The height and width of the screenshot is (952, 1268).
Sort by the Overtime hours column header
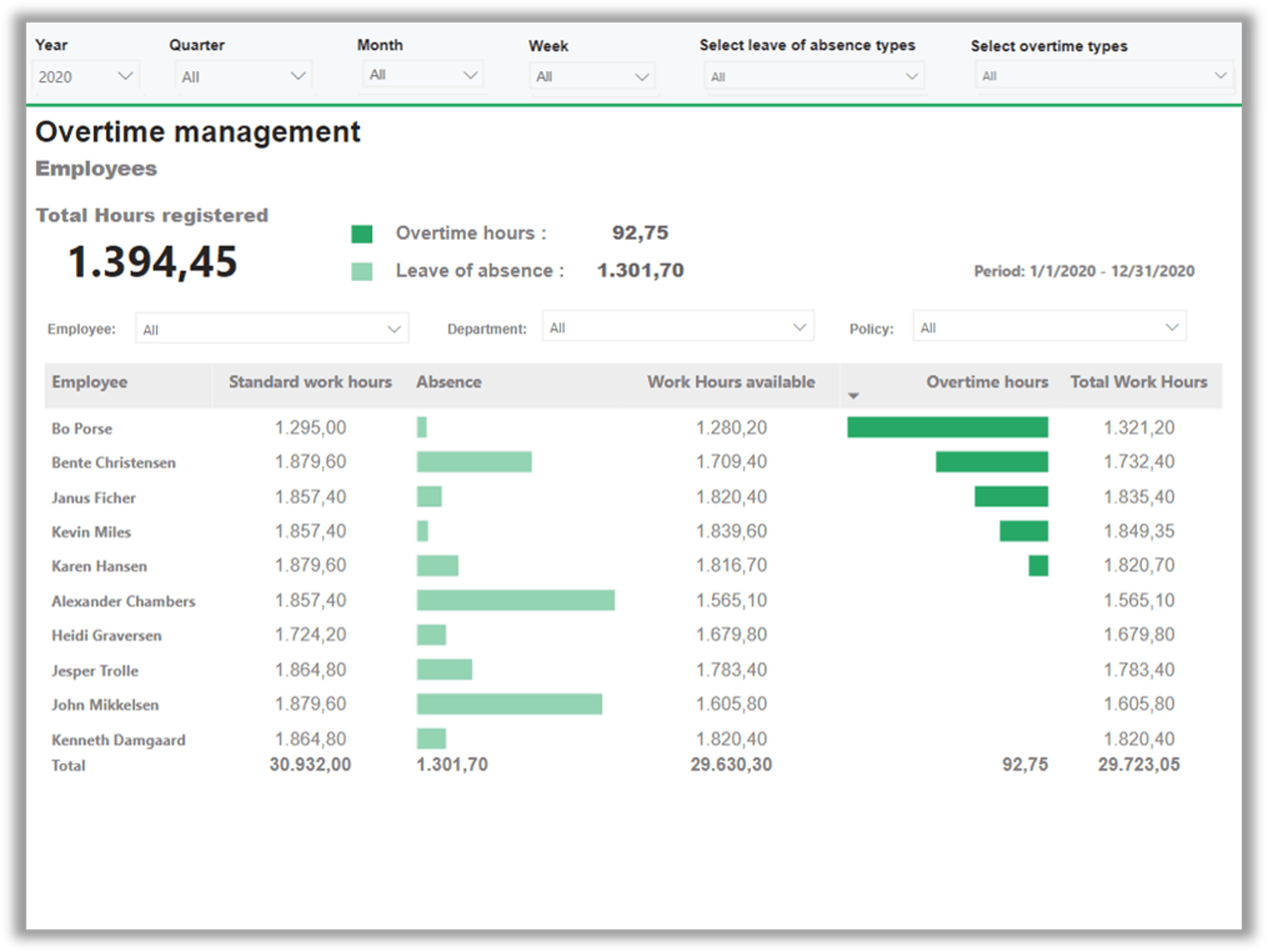pyautogui.click(x=987, y=382)
